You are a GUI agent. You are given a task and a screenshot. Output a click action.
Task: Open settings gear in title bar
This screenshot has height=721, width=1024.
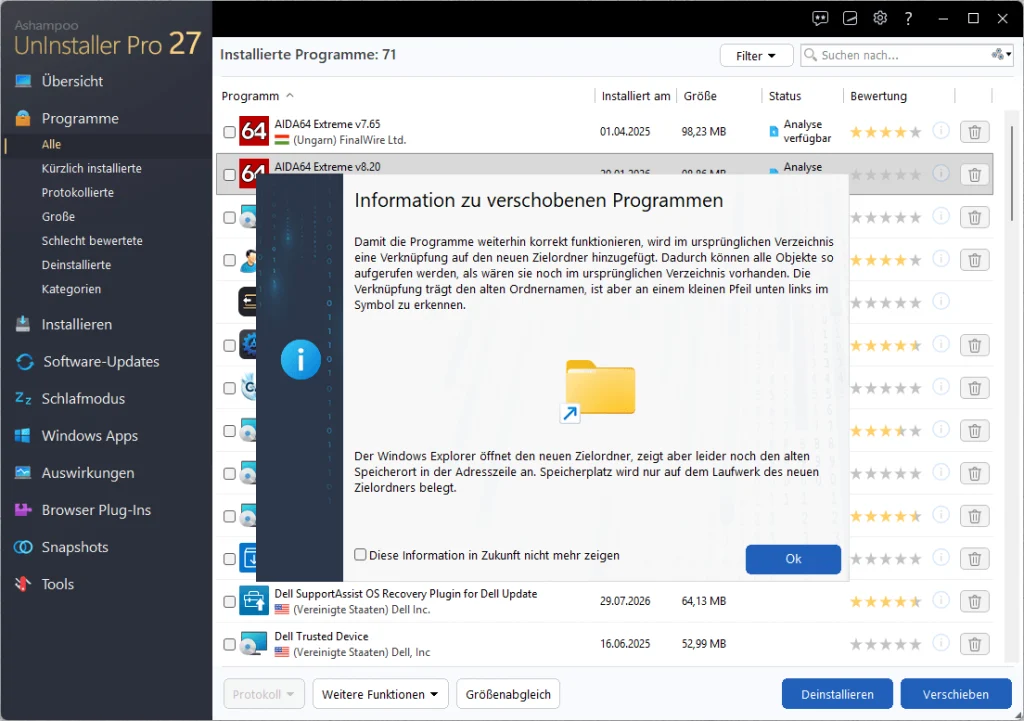(880, 18)
